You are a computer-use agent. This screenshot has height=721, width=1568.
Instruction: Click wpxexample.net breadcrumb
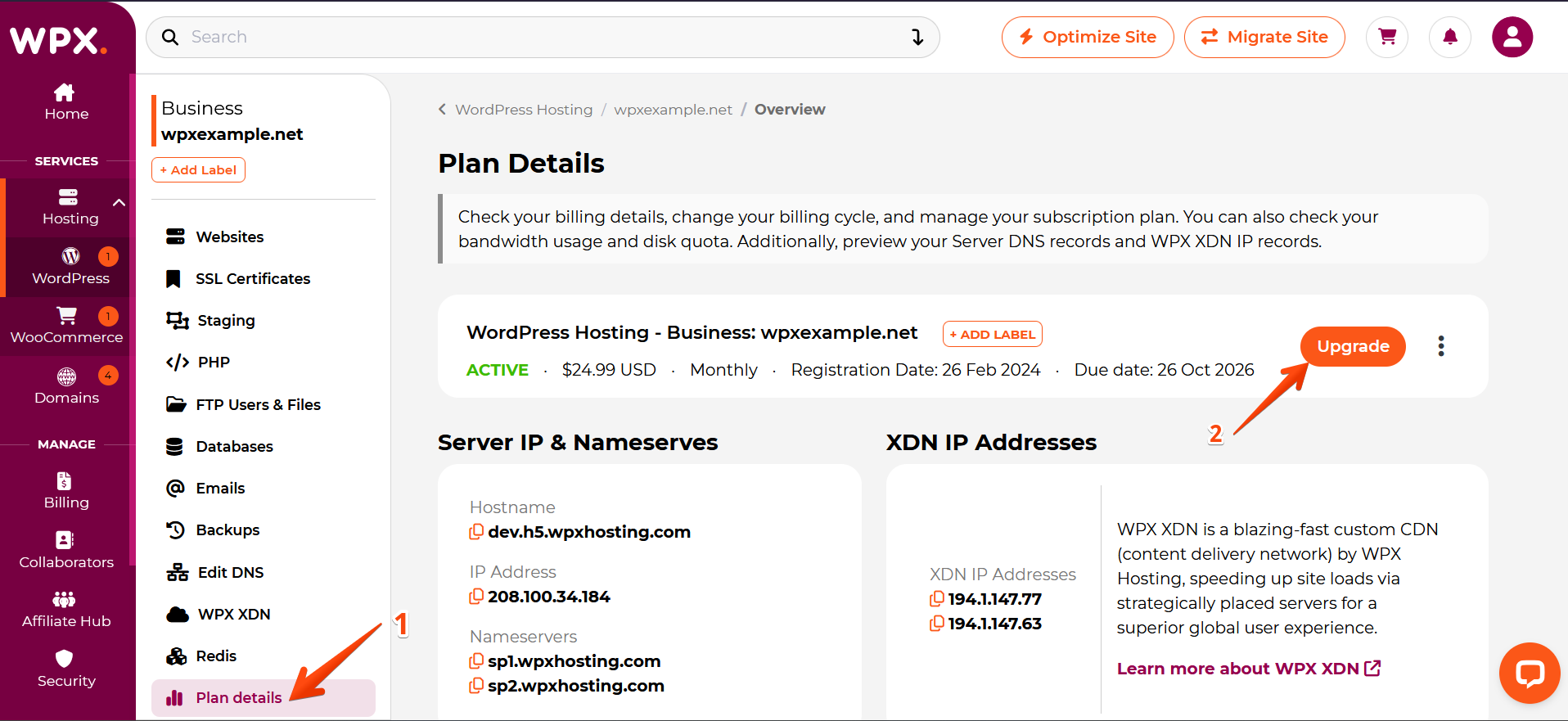[673, 110]
